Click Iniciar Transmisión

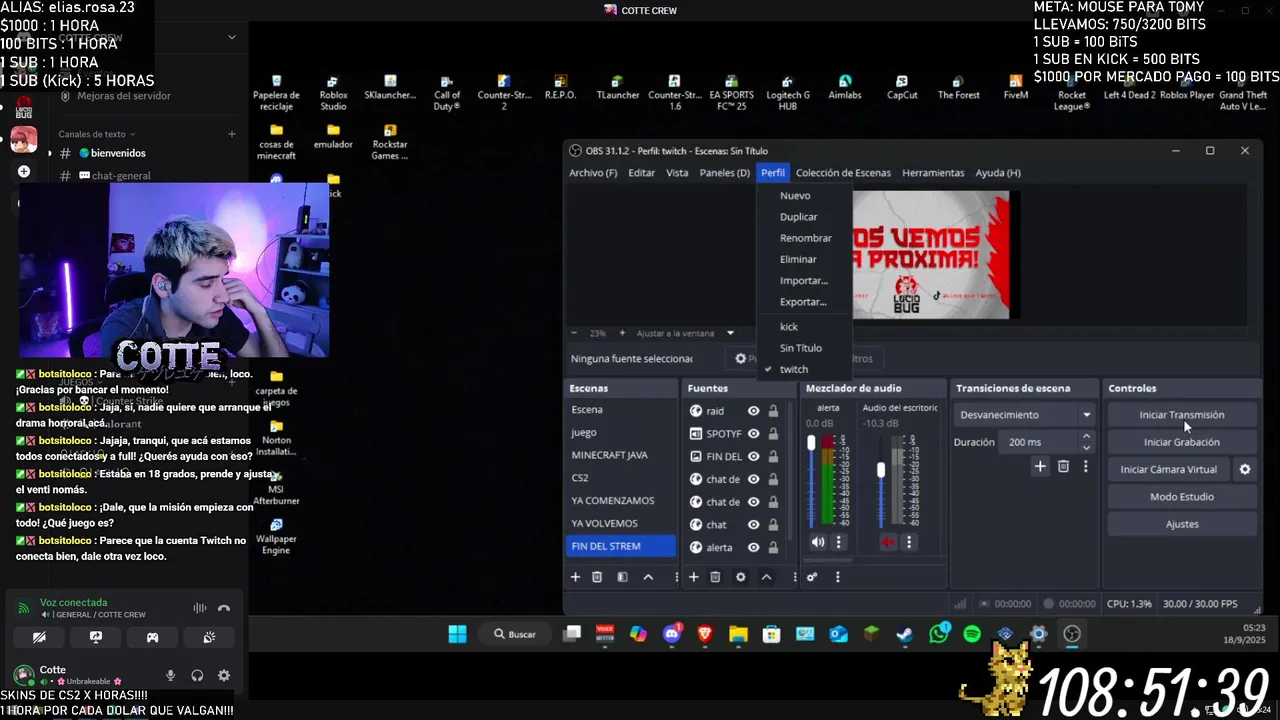point(1181,415)
